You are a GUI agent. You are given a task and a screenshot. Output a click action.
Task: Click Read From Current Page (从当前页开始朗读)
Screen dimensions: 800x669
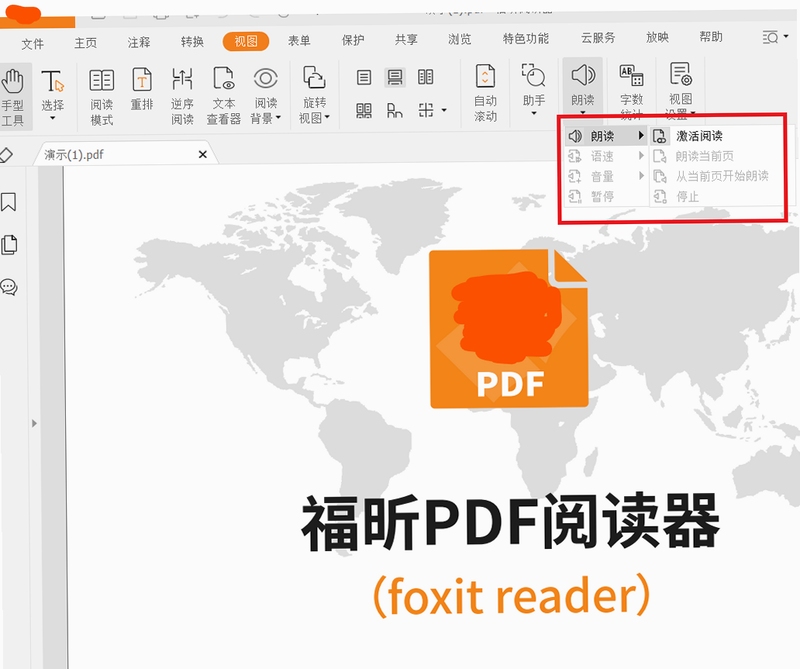717,176
